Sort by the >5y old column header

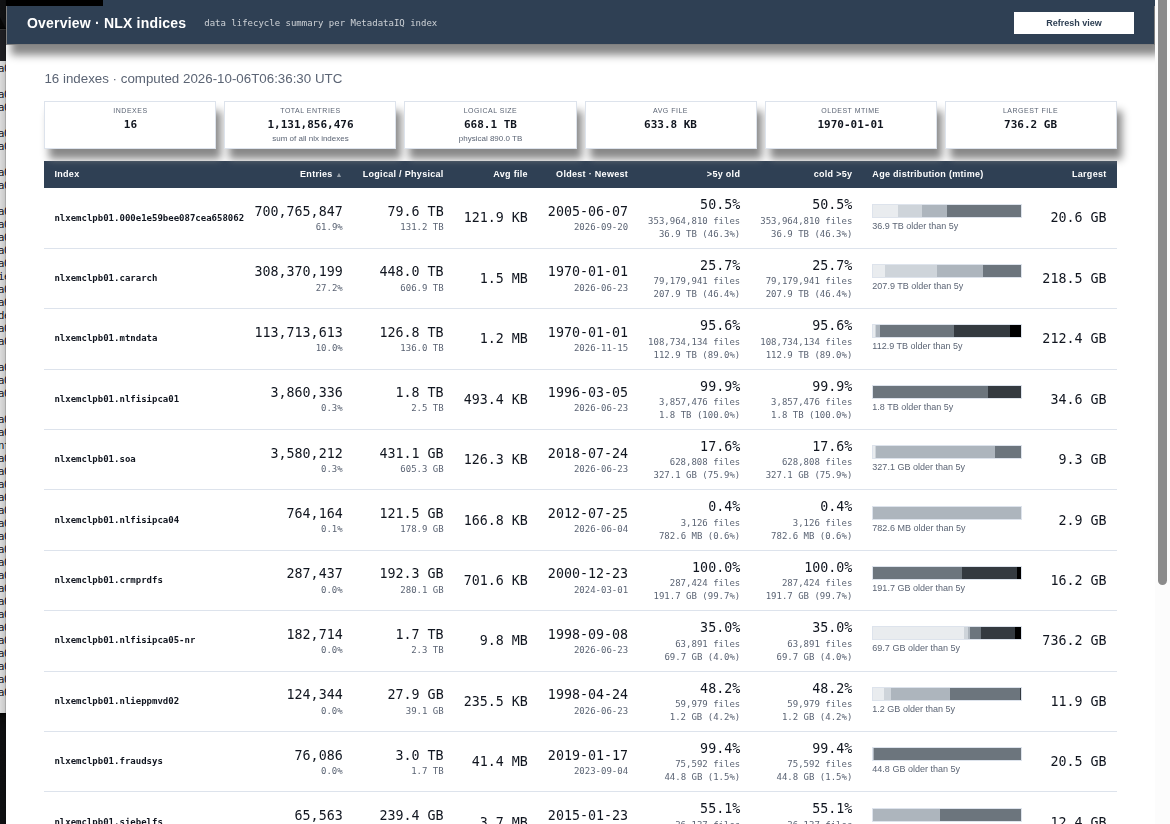723,174
